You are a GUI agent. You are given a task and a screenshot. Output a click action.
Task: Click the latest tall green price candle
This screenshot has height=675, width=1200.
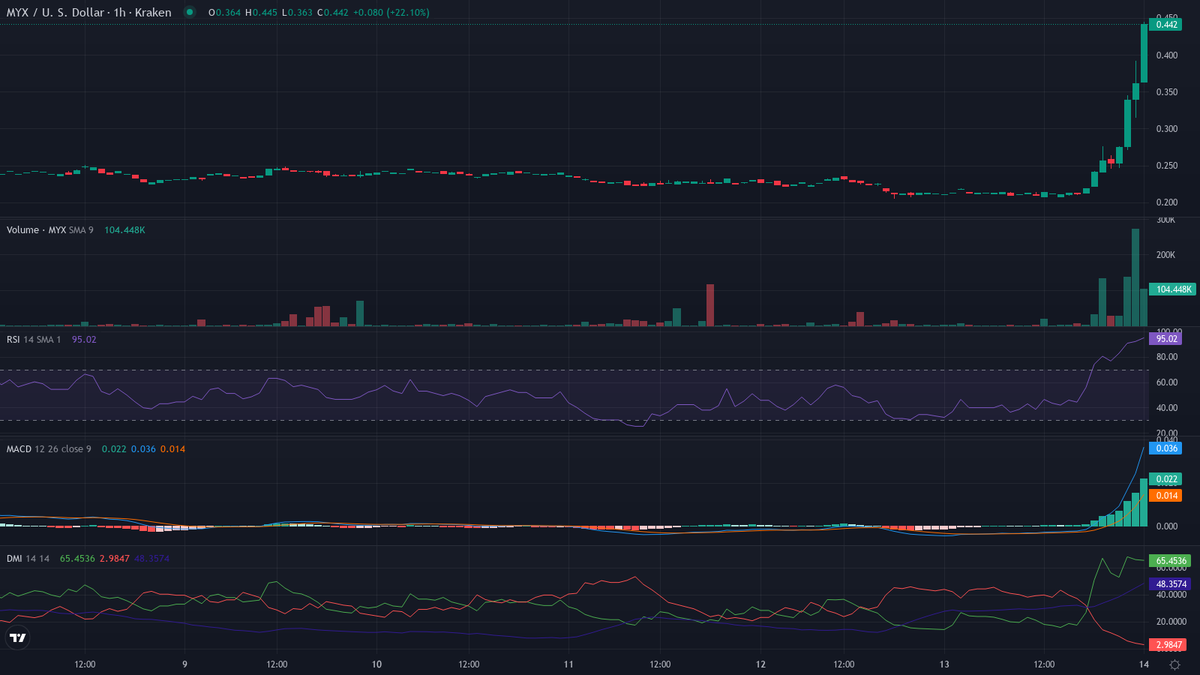coord(1144,53)
